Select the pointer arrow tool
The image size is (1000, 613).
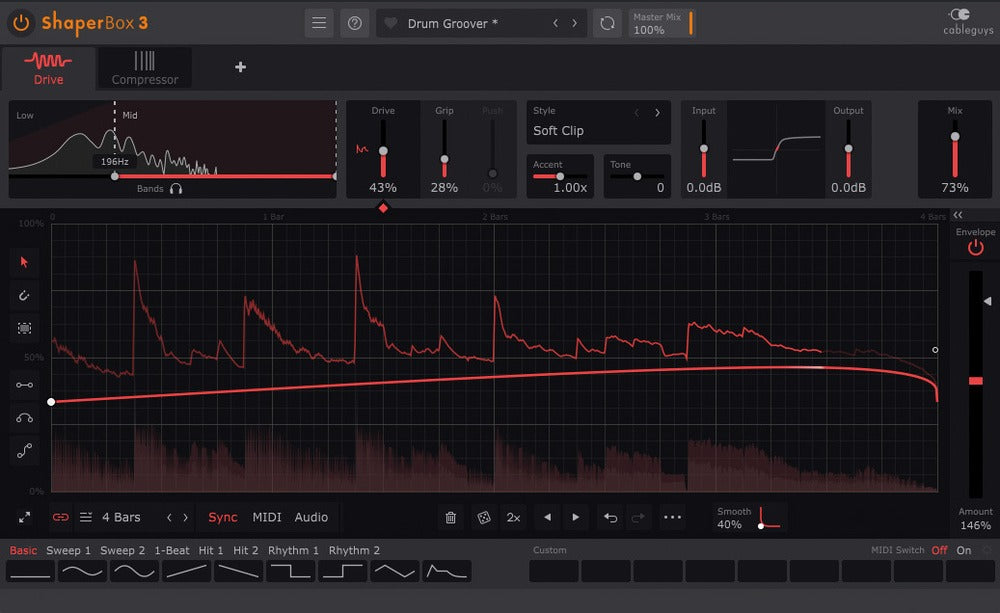pyautogui.click(x=24, y=262)
